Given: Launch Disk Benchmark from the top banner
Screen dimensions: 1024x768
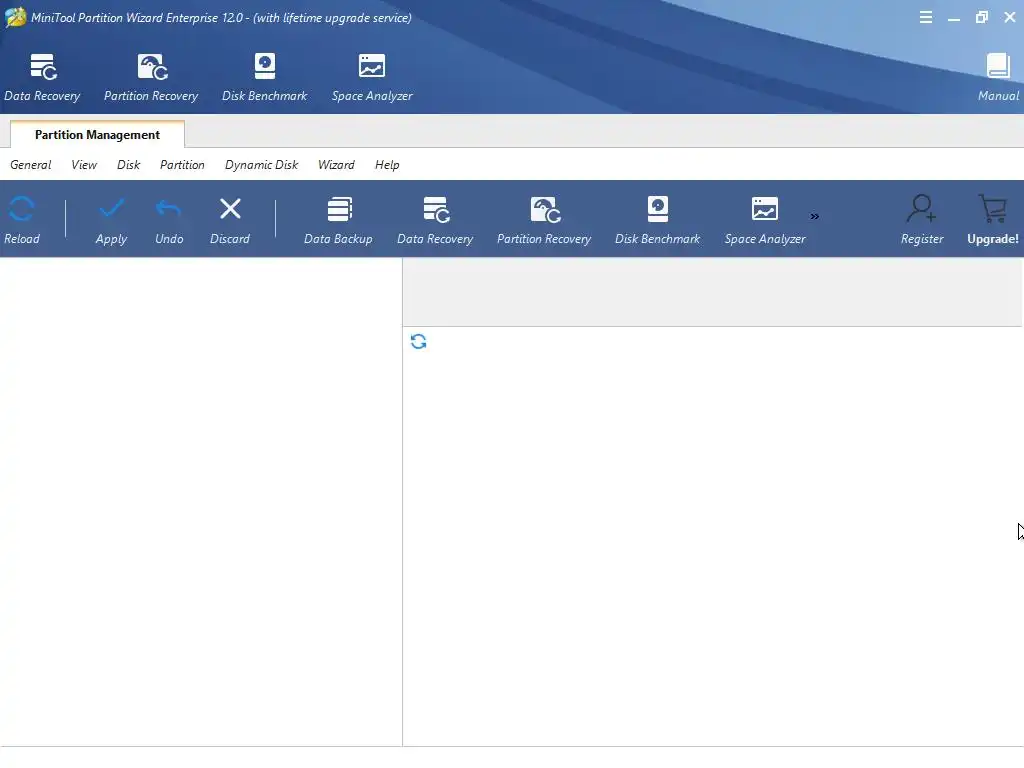Looking at the screenshot, I should click(264, 78).
